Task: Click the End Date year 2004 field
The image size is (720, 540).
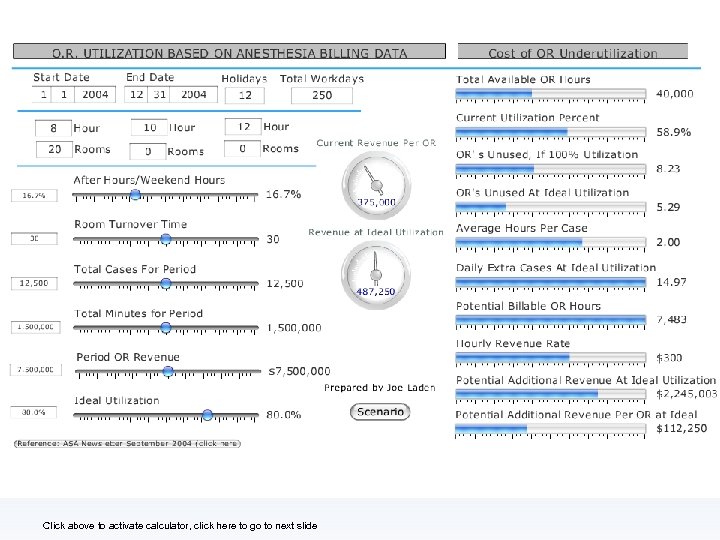Action: pyautogui.click(x=193, y=95)
